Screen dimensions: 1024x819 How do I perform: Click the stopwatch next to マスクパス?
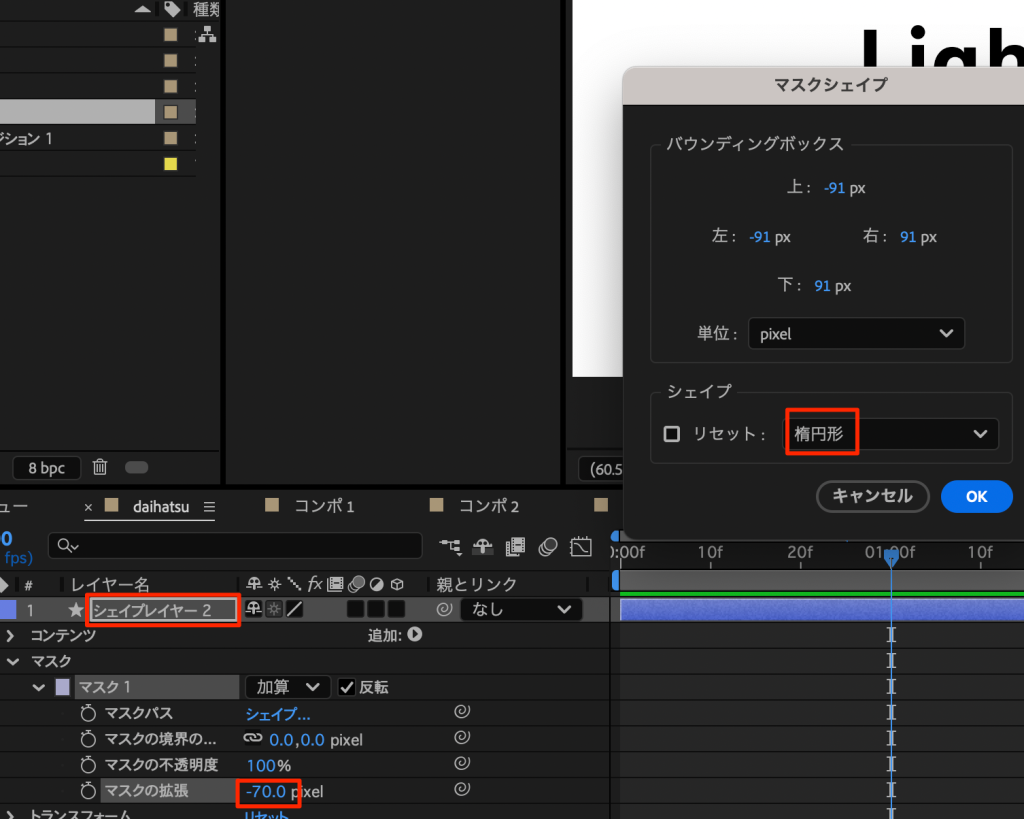87,713
